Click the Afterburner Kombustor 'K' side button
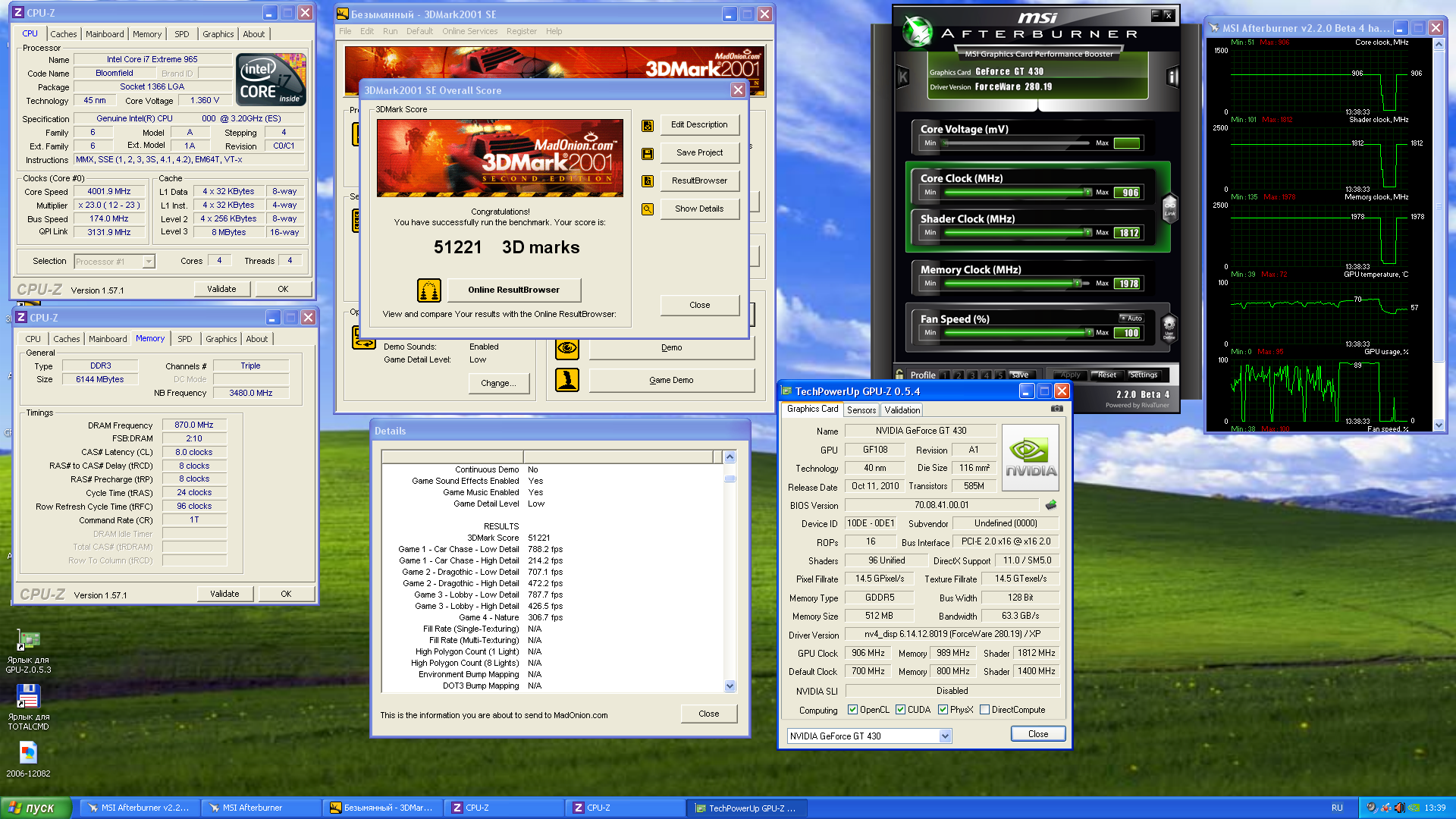1456x819 pixels. coord(903,77)
